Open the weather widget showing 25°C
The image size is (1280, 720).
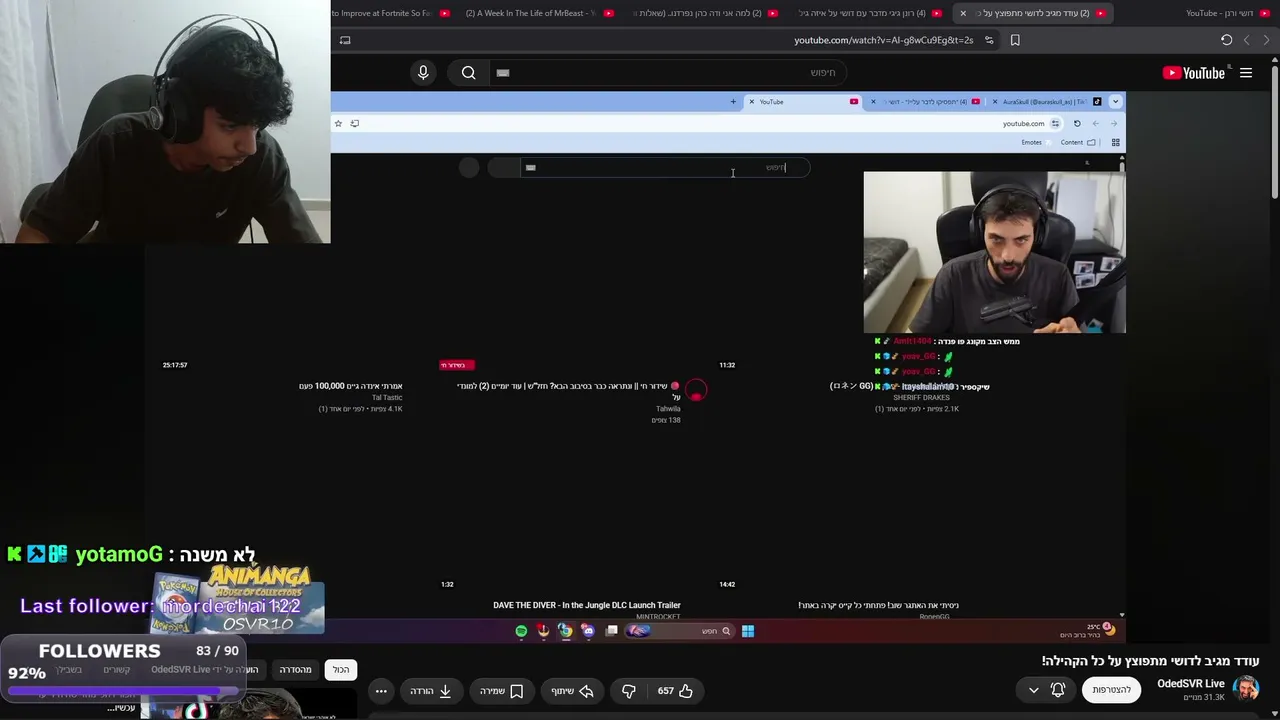1087,630
